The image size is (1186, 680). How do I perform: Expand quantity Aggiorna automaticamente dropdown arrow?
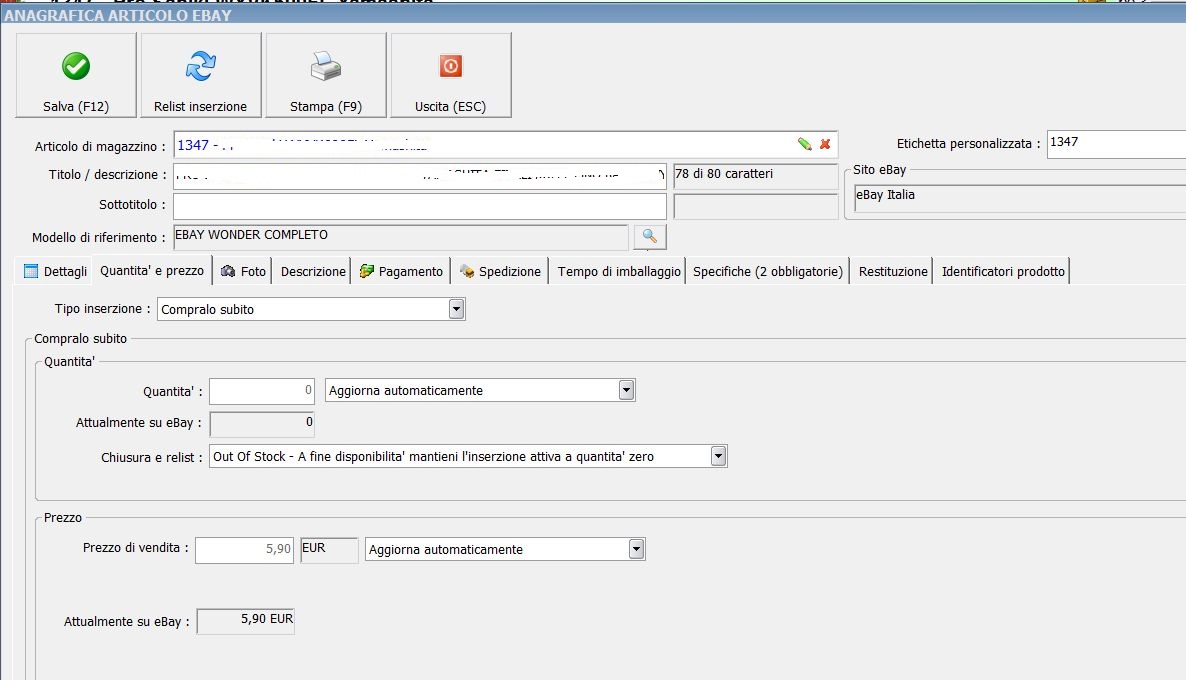click(626, 390)
